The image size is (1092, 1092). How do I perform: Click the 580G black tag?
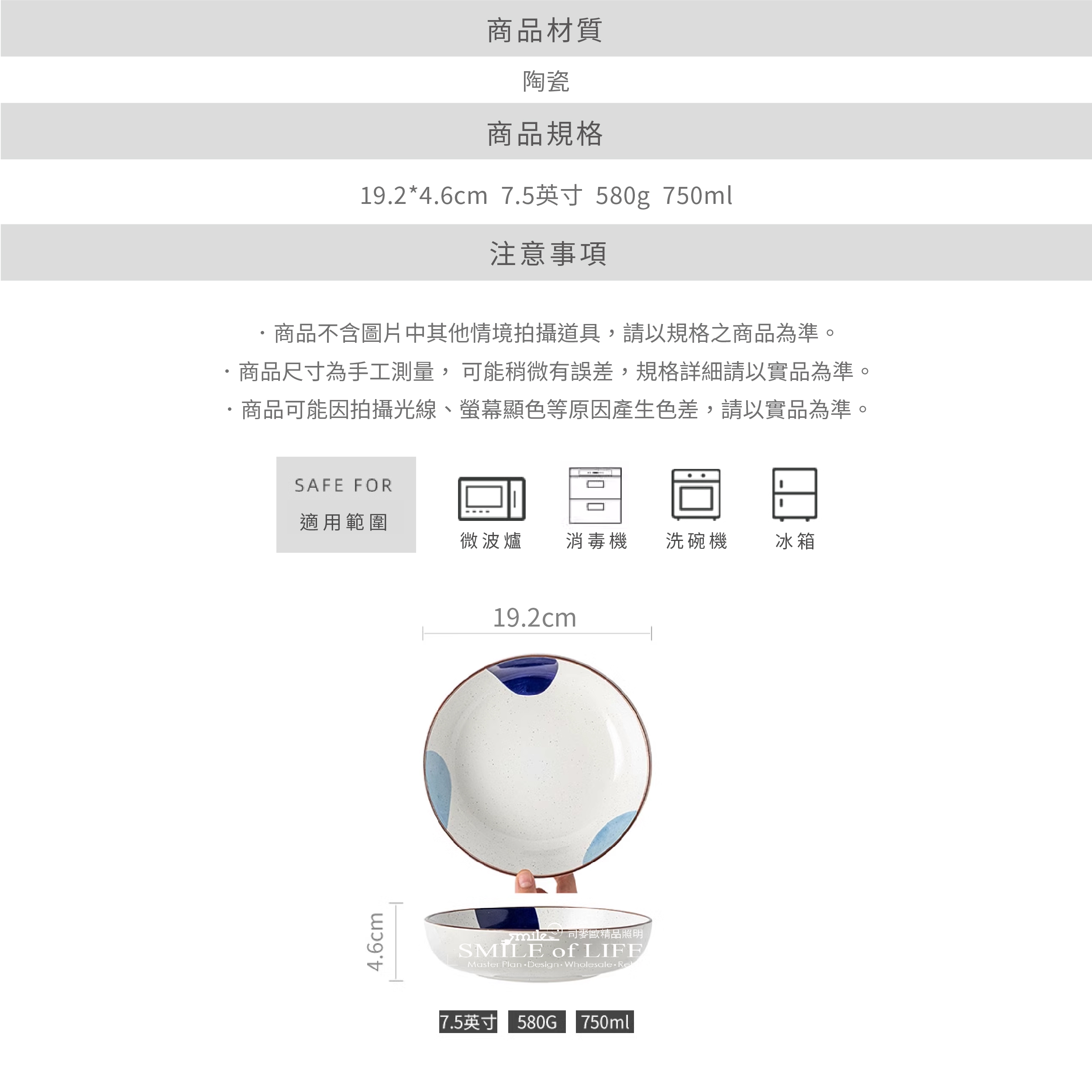click(537, 1021)
